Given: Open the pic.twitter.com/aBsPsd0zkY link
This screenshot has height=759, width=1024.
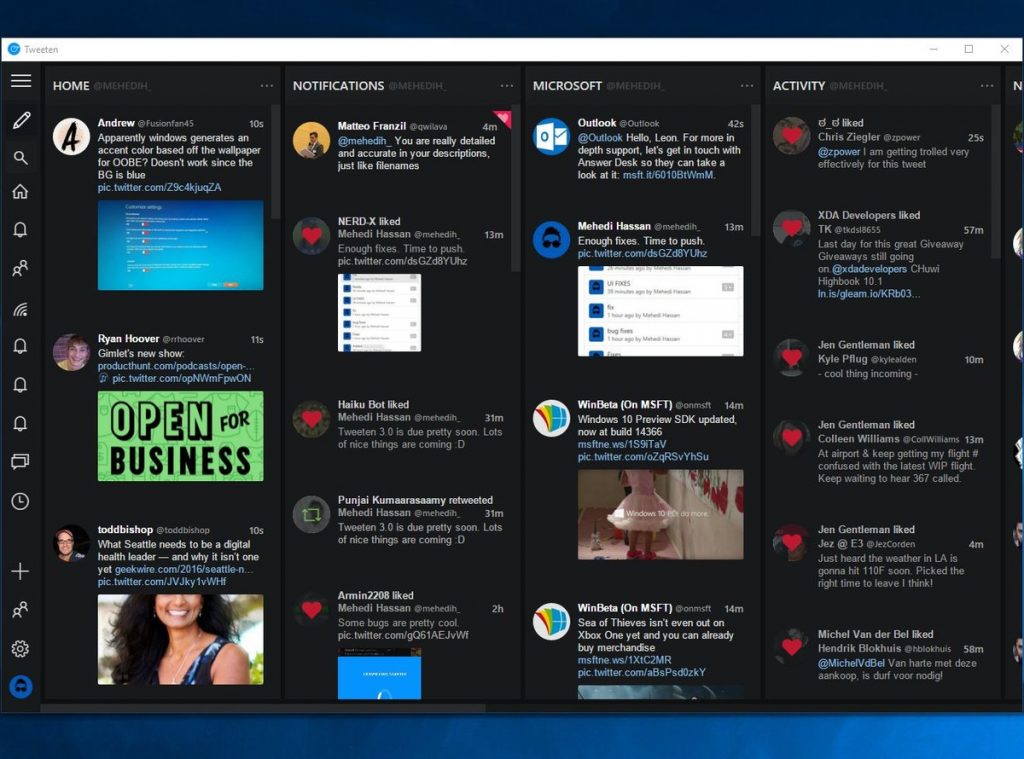Looking at the screenshot, I should (x=641, y=672).
